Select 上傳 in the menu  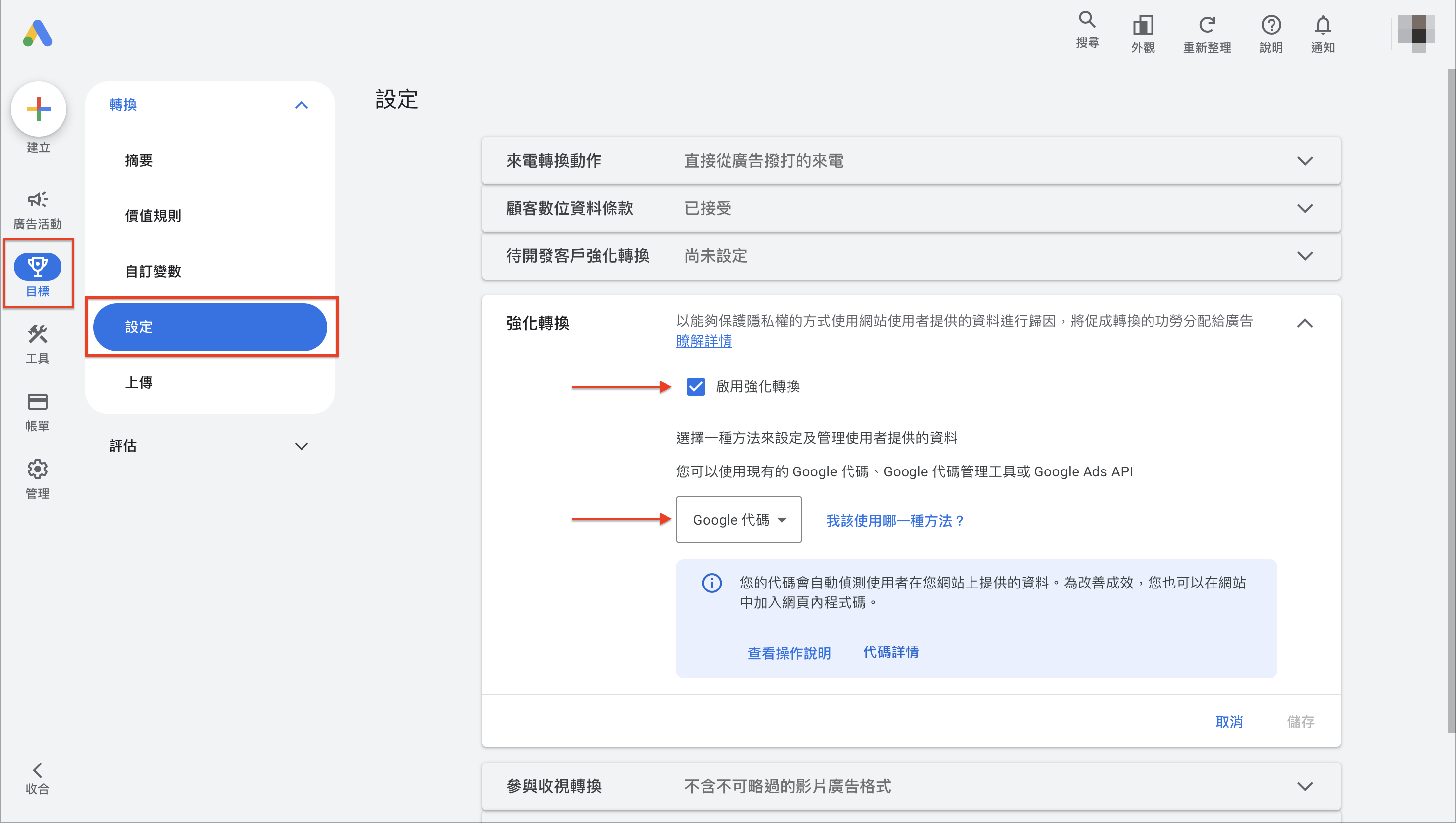point(139,382)
